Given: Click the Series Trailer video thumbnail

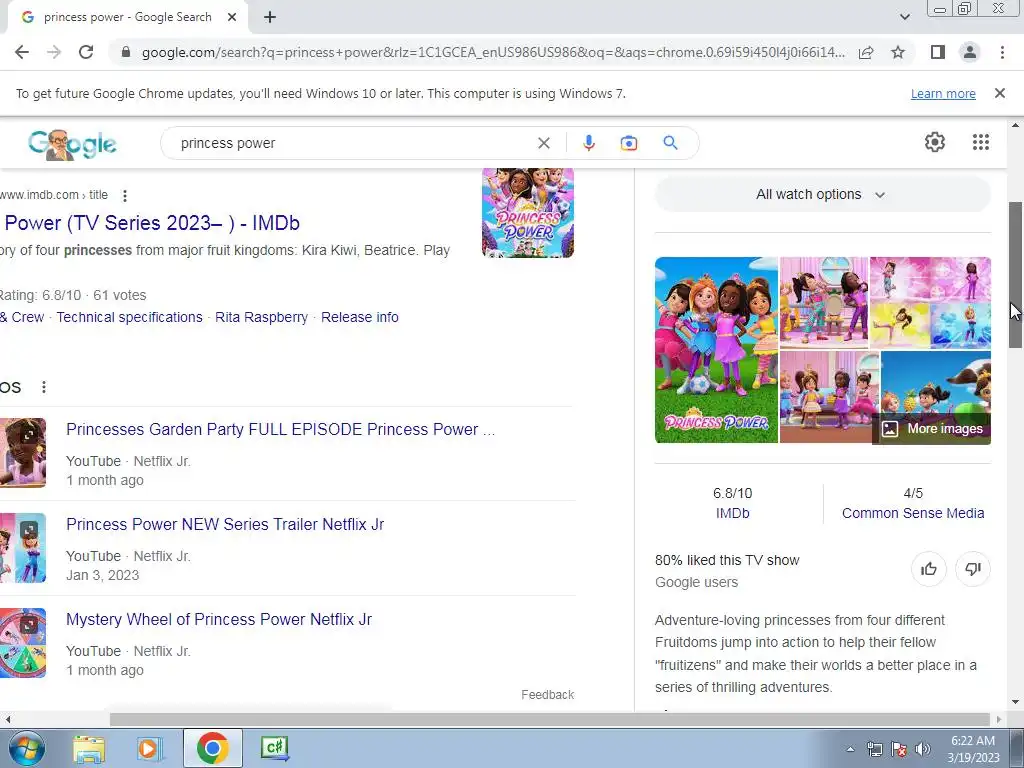Looking at the screenshot, I should (23, 548).
